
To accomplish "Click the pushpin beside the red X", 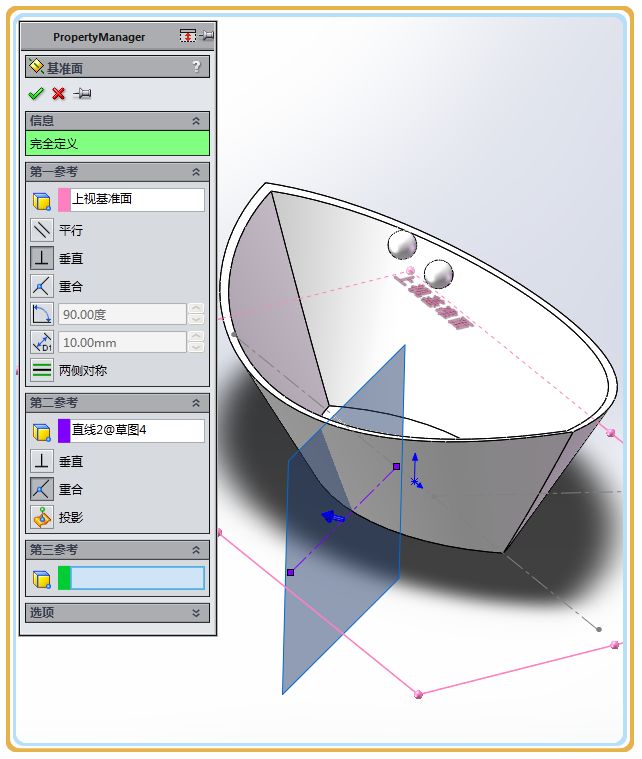I will (x=82, y=93).
